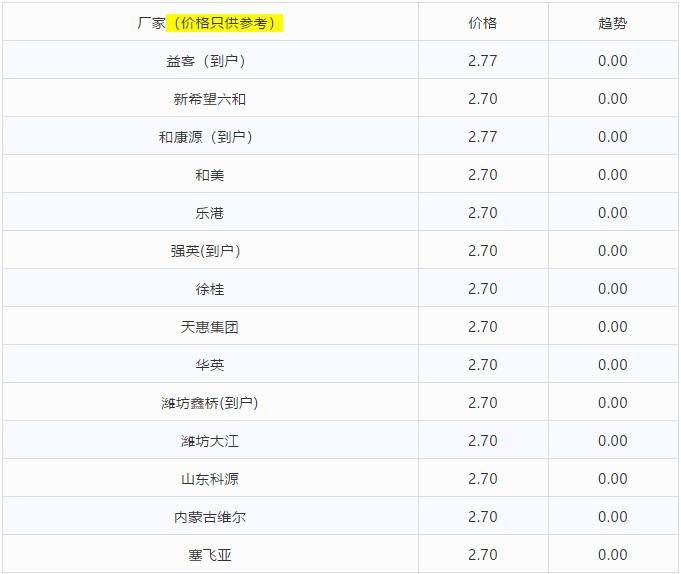Select price 2.70 in 乐港 row
This screenshot has height=574, width=681.
click(x=483, y=213)
